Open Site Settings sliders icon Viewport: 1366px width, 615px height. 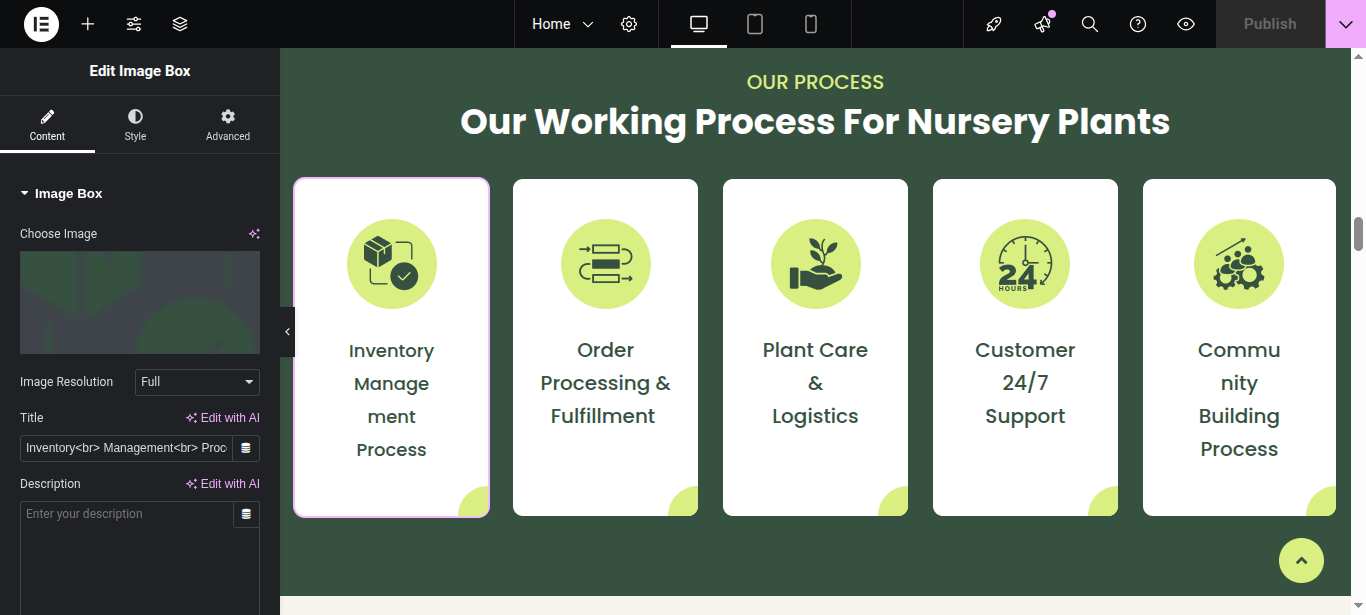tap(134, 24)
